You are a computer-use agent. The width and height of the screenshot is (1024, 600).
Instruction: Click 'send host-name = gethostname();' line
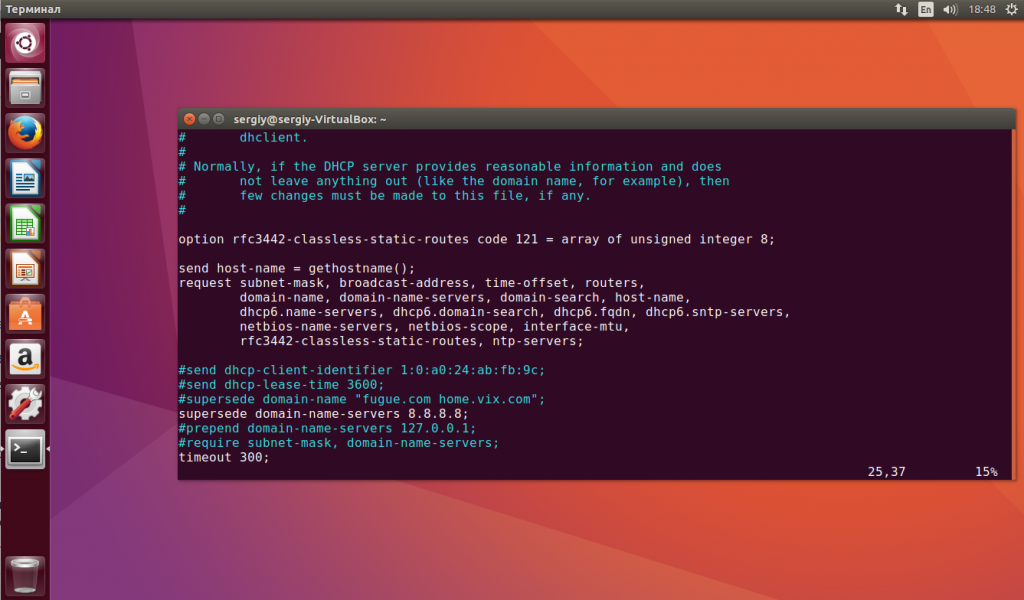pos(296,268)
